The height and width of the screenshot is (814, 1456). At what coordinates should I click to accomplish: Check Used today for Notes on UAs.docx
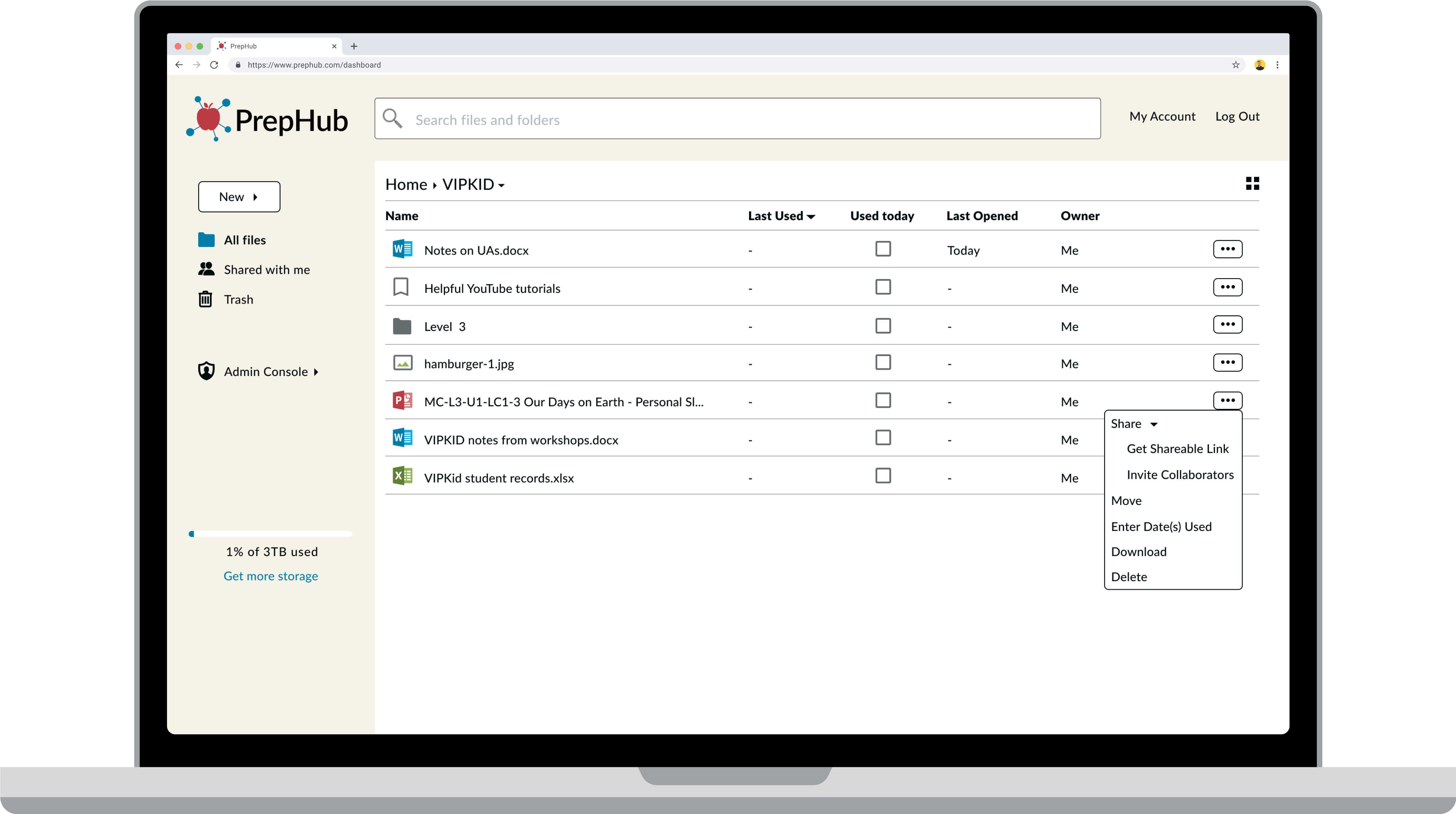click(883, 249)
